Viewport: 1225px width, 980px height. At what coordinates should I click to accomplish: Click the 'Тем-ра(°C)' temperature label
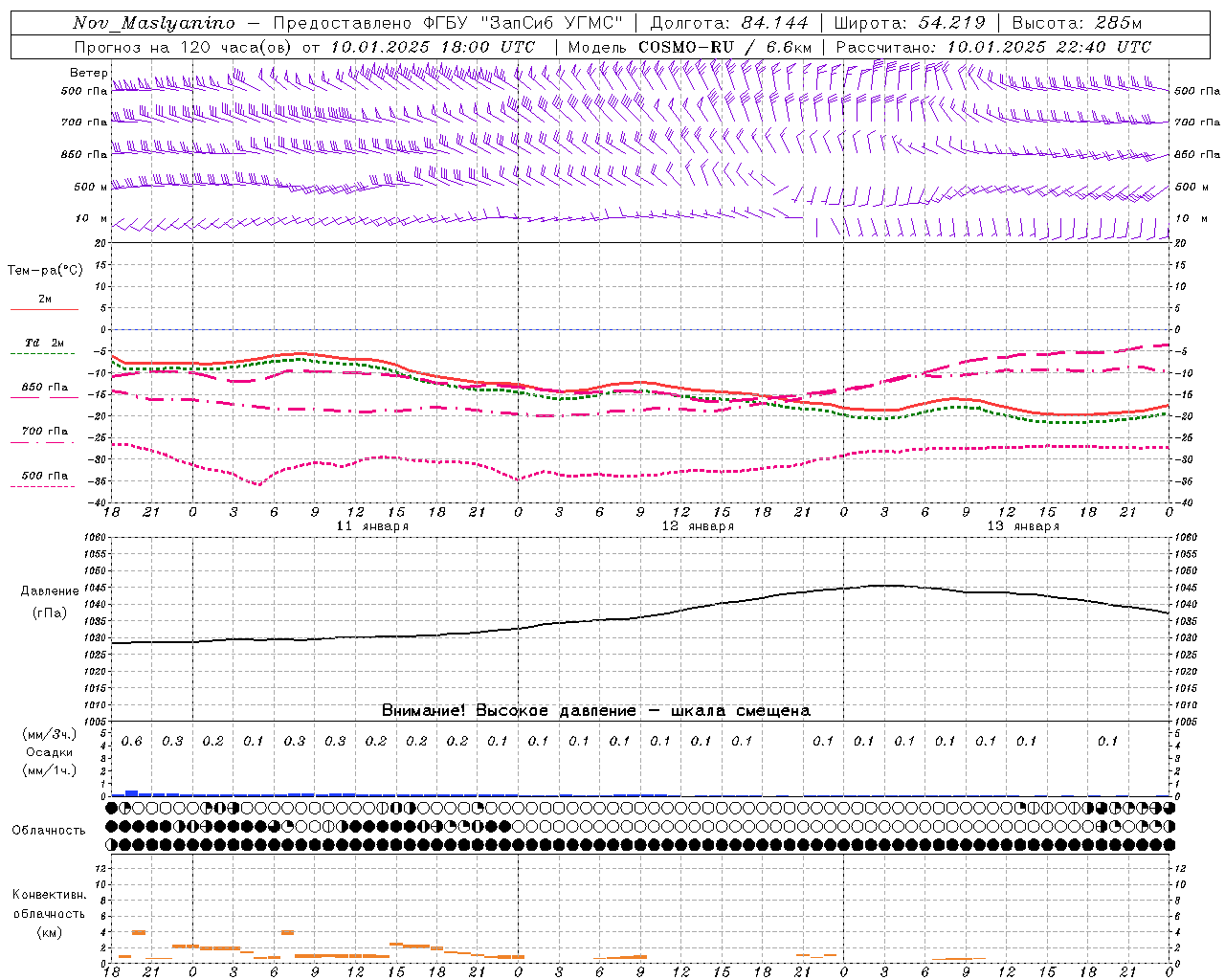coord(45,271)
